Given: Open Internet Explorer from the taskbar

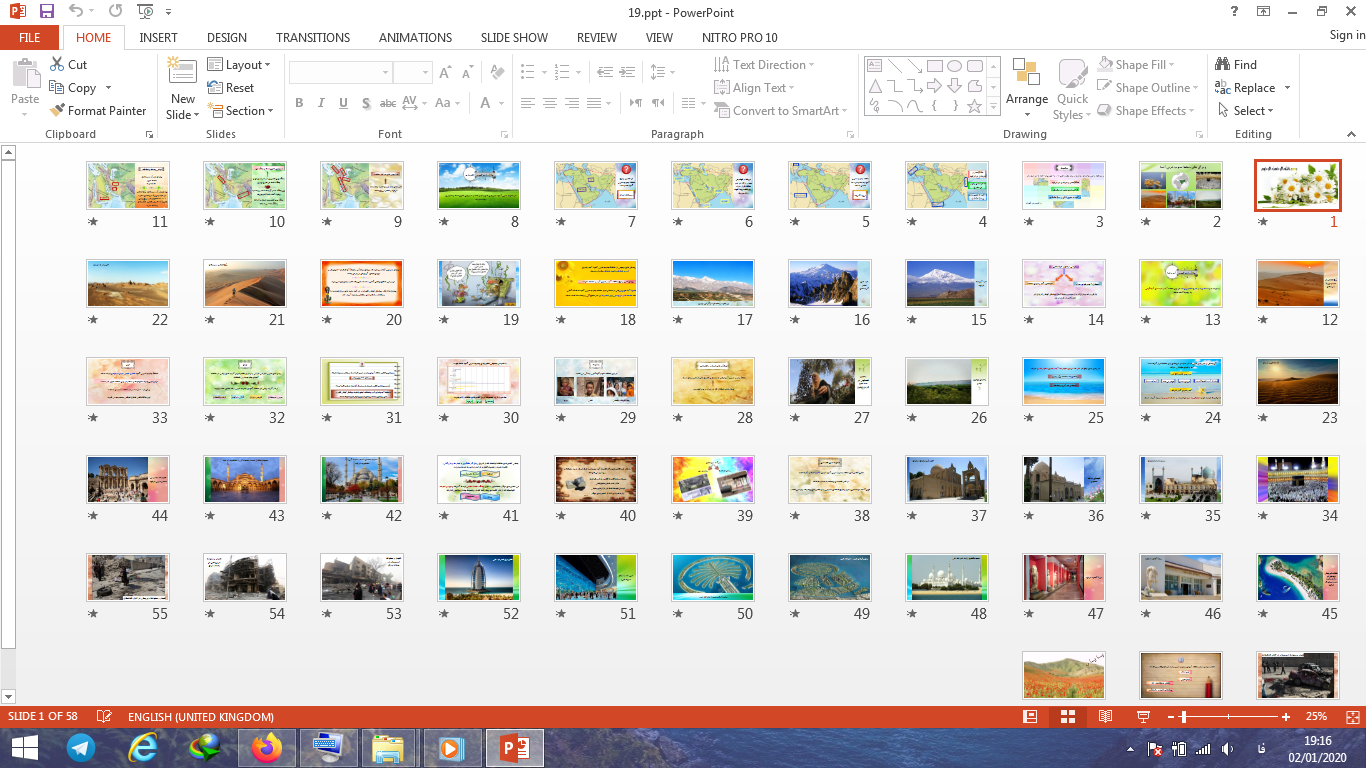Looking at the screenshot, I should pos(144,747).
